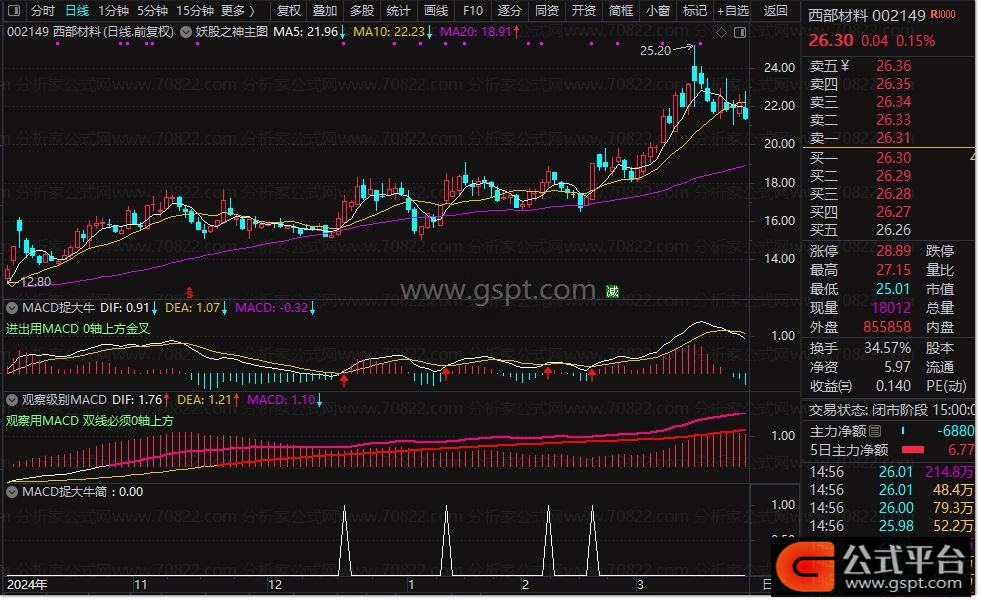The width and height of the screenshot is (981, 600).
Task: Switch to the 分时 intraday tab
Action: pyautogui.click(x=42, y=11)
